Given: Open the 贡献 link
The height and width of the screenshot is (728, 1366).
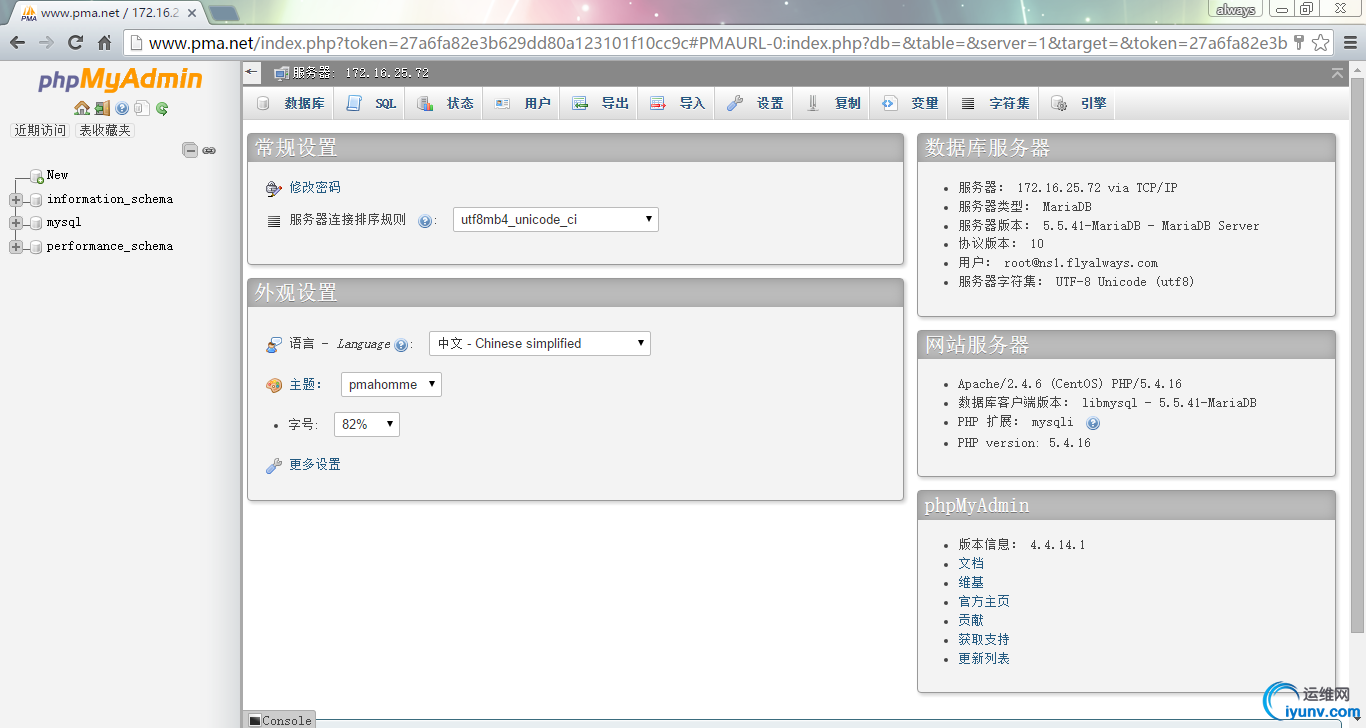Looking at the screenshot, I should point(971,620).
